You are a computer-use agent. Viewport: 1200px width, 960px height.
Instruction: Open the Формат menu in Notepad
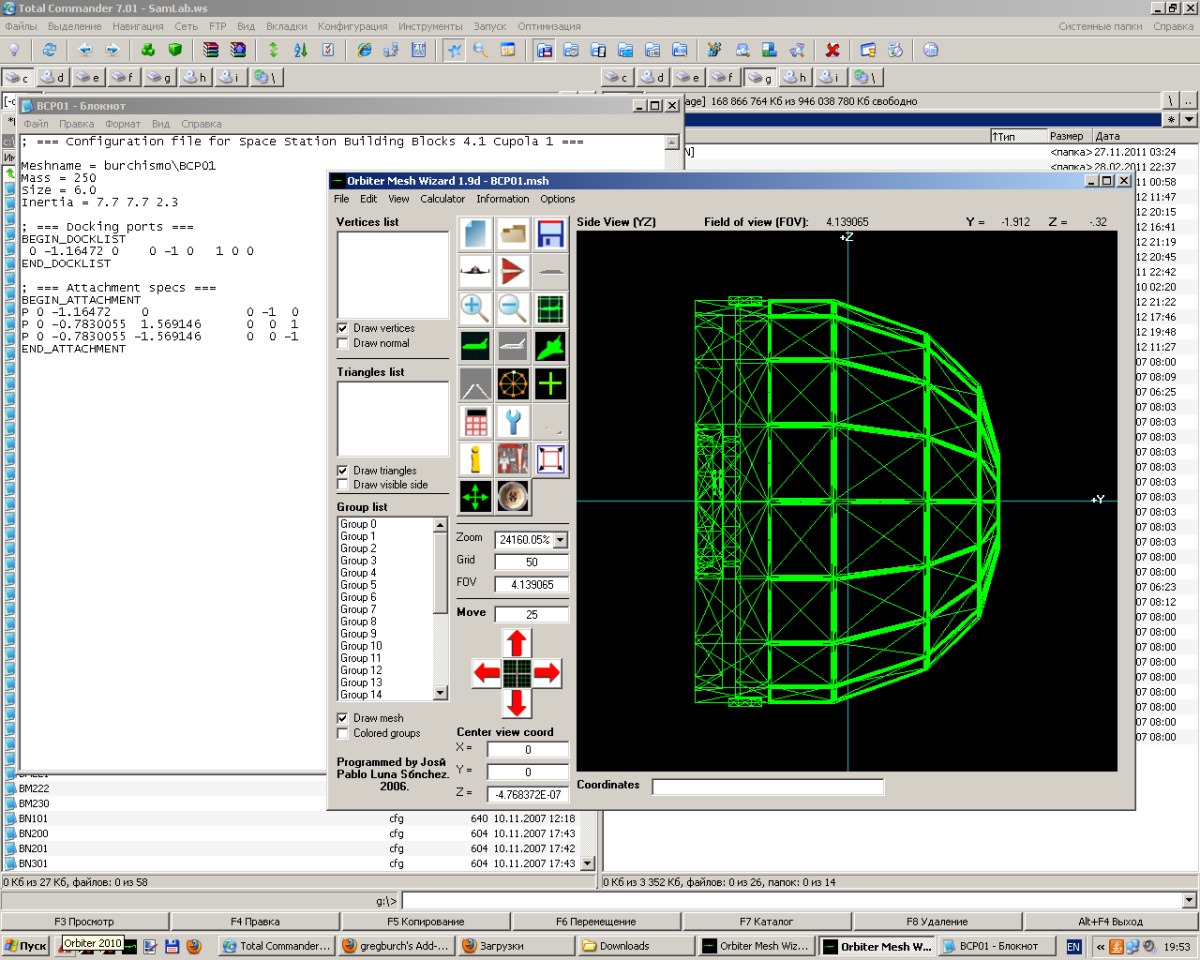tap(123, 124)
